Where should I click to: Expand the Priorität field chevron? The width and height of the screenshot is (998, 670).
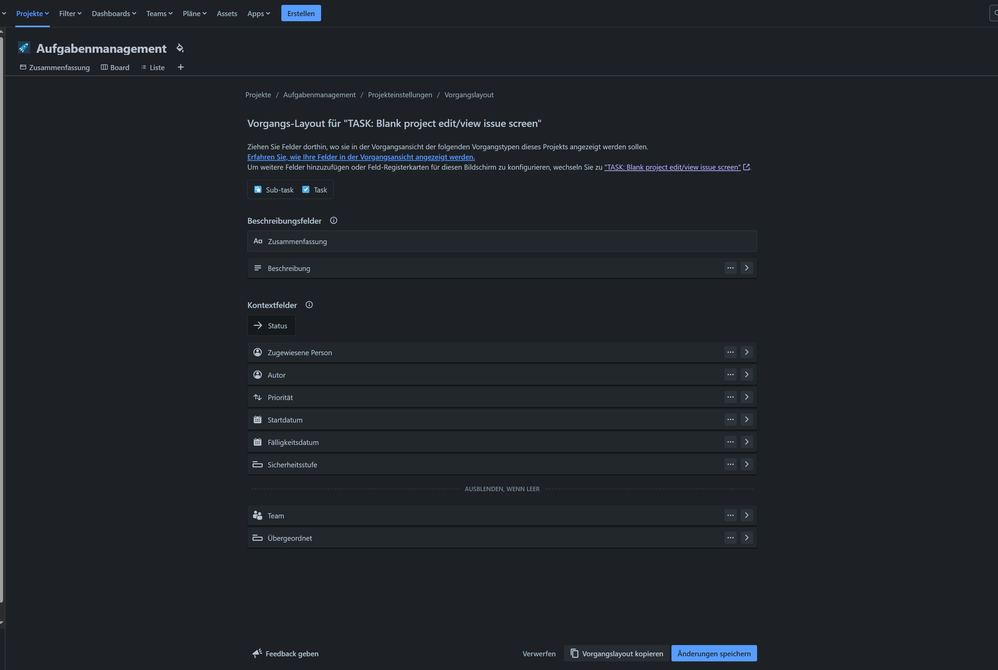(x=747, y=397)
